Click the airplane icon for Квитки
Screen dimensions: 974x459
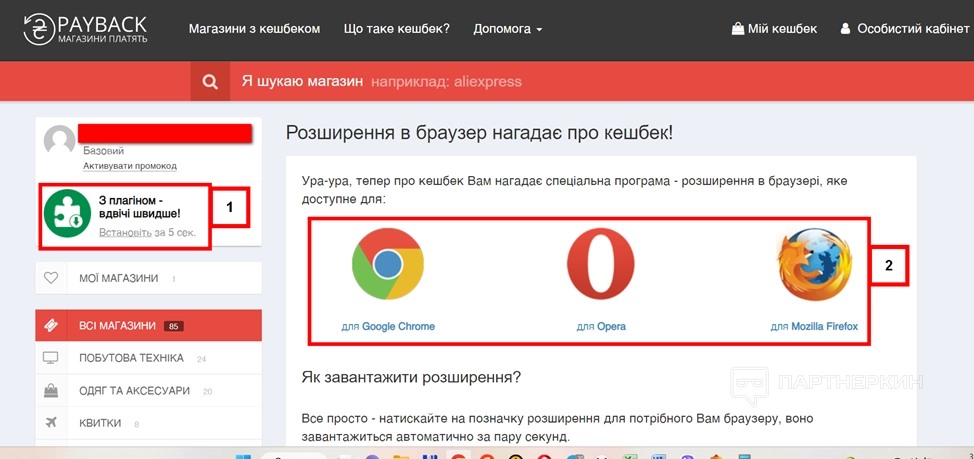pyautogui.click(x=50, y=423)
